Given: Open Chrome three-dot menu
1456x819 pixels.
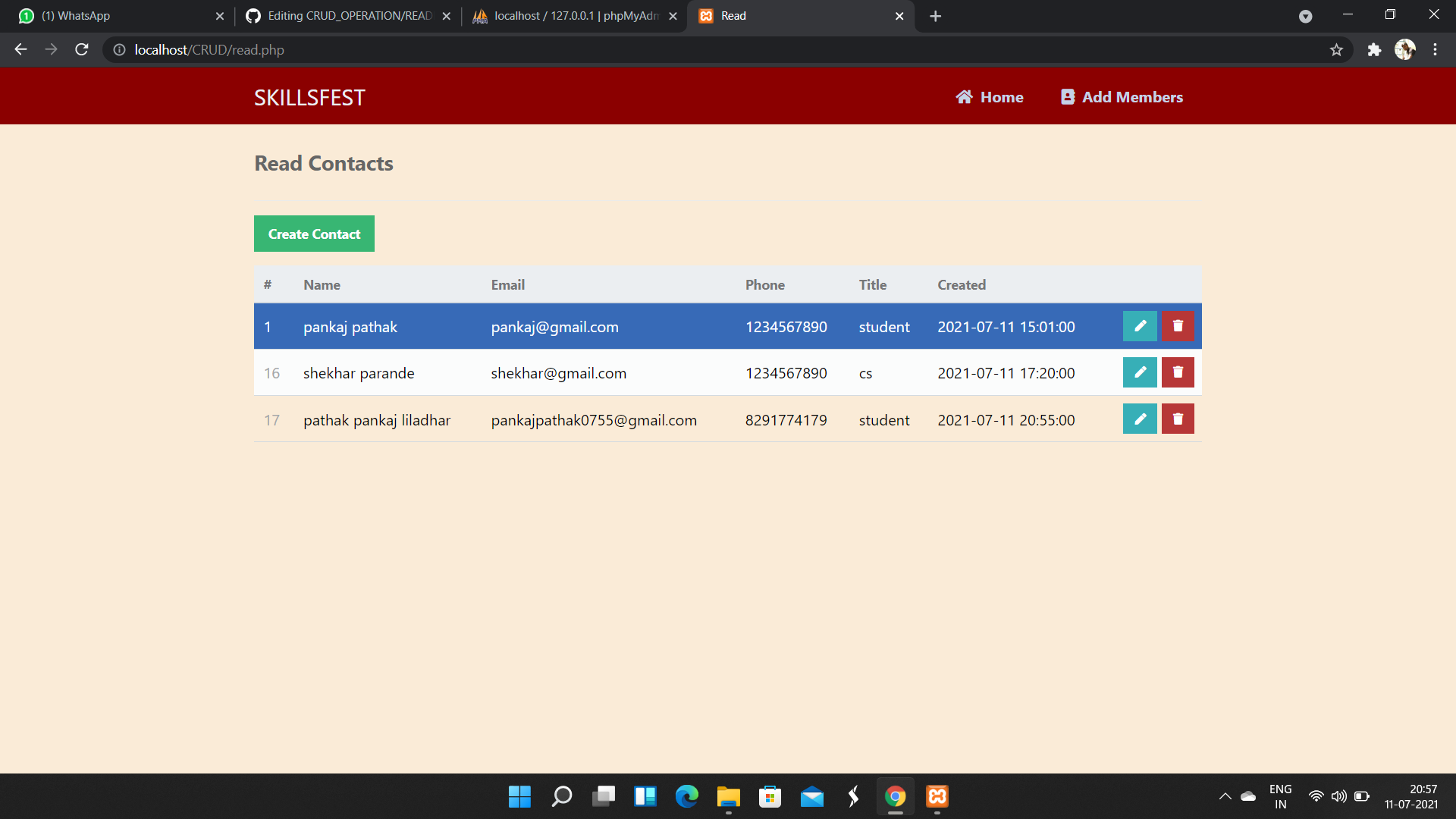Looking at the screenshot, I should [1435, 50].
